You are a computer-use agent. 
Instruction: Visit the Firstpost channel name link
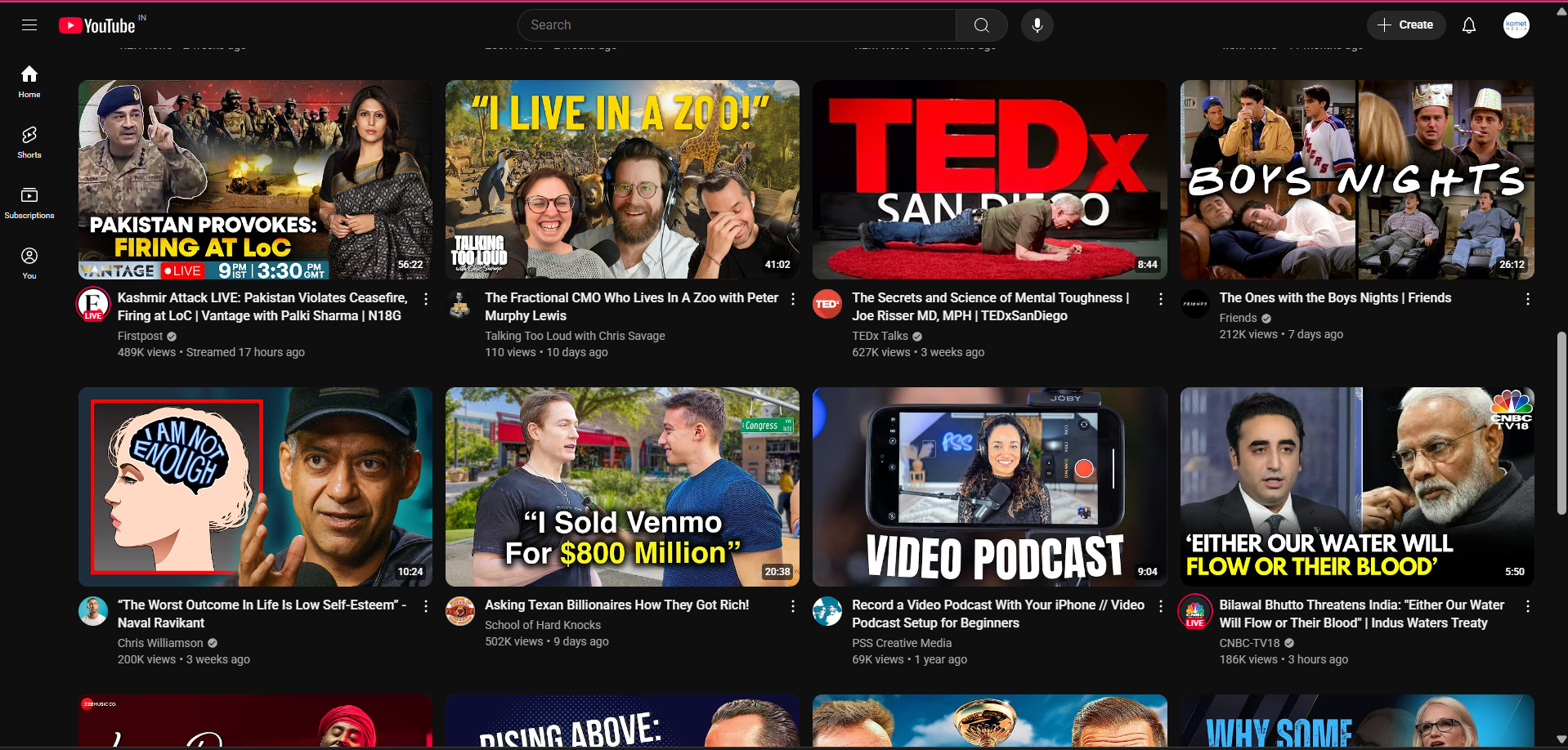coord(140,336)
